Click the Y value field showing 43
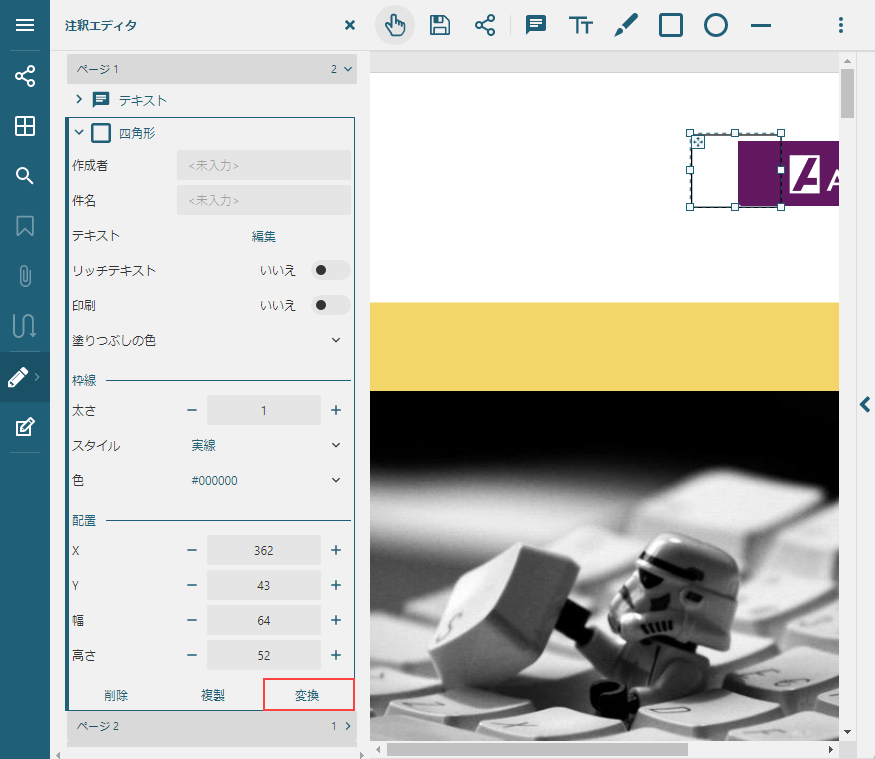This screenshot has width=875, height=759. pos(263,585)
